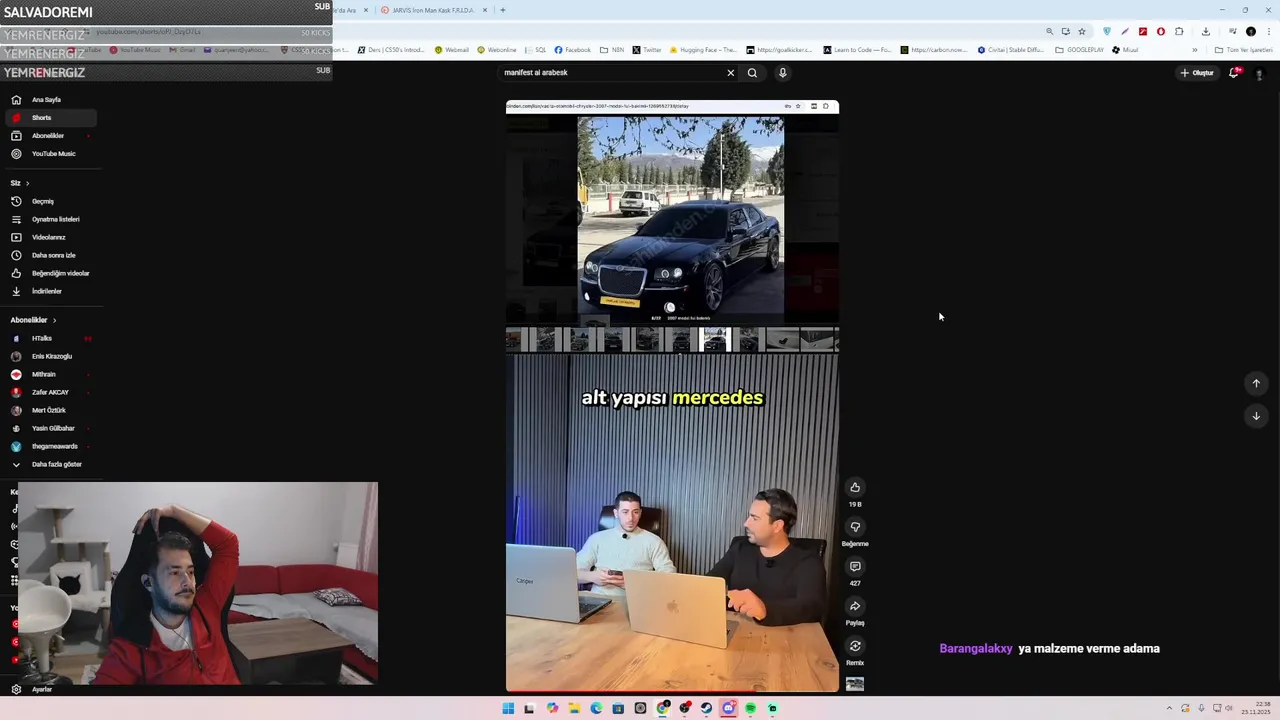Open taskbar clock and date
Image resolution: width=1280 pixels, height=720 pixels.
pos(1256,708)
